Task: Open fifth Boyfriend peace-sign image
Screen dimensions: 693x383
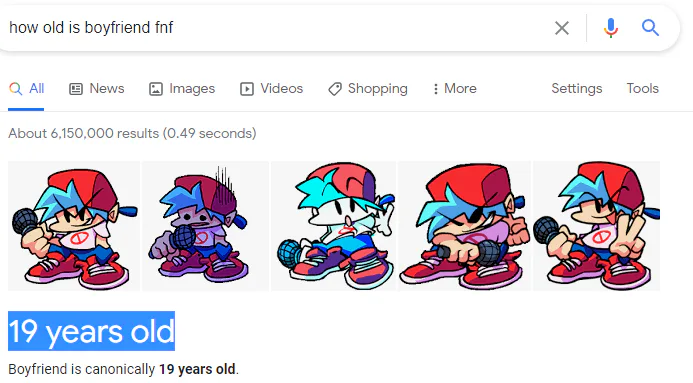Action: click(x=596, y=226)
